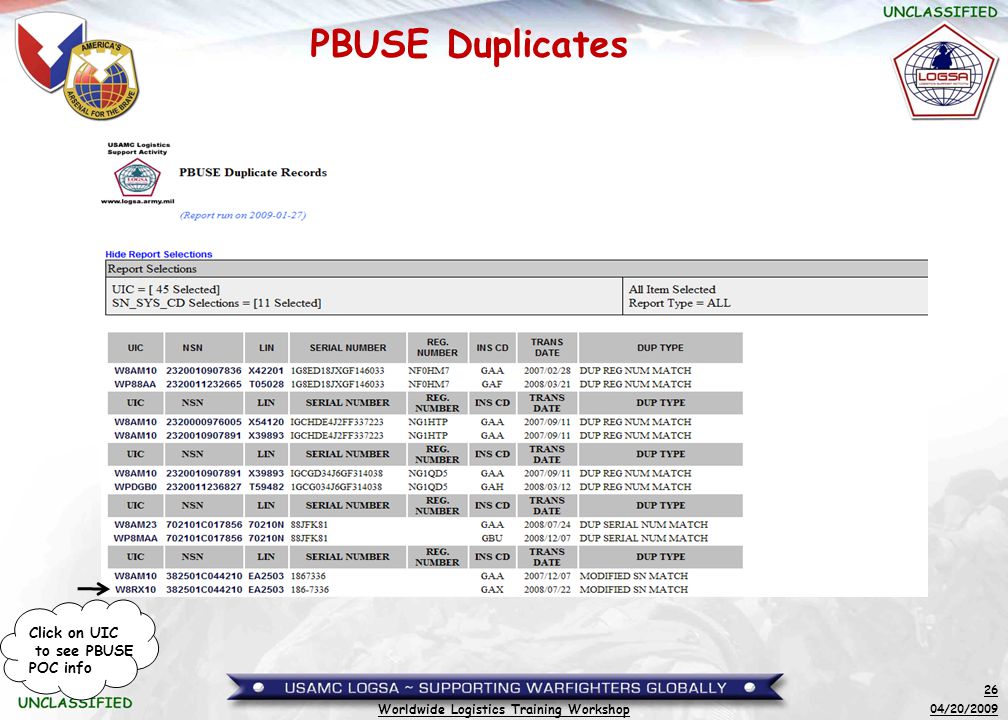Screen dimensions: 1008x720
Task: Click LIN T05028 cell
Action: click(266, 384)
